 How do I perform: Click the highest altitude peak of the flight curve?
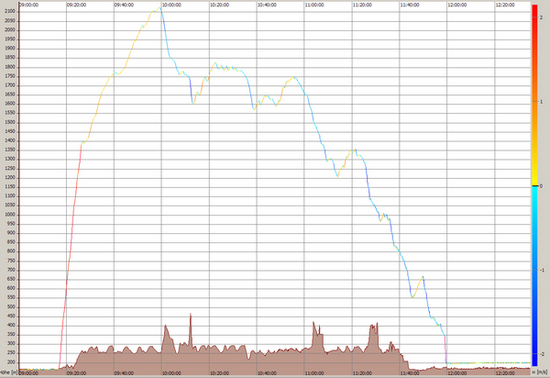[160, 8]
